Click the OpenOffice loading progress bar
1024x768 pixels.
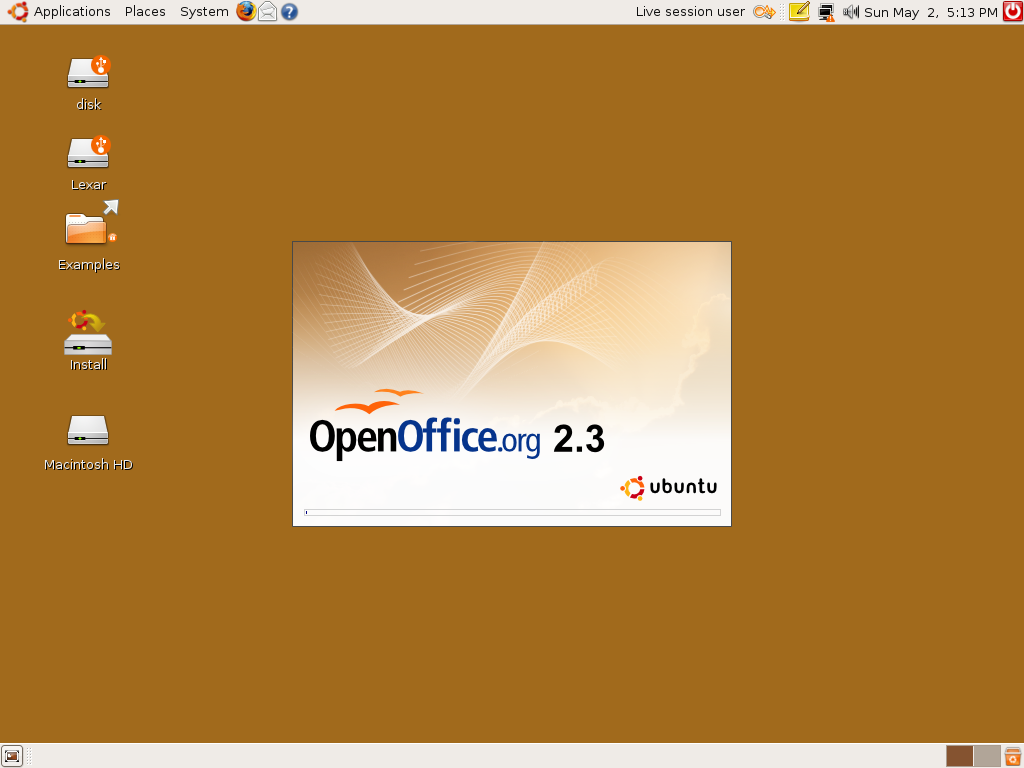point(513,513)
